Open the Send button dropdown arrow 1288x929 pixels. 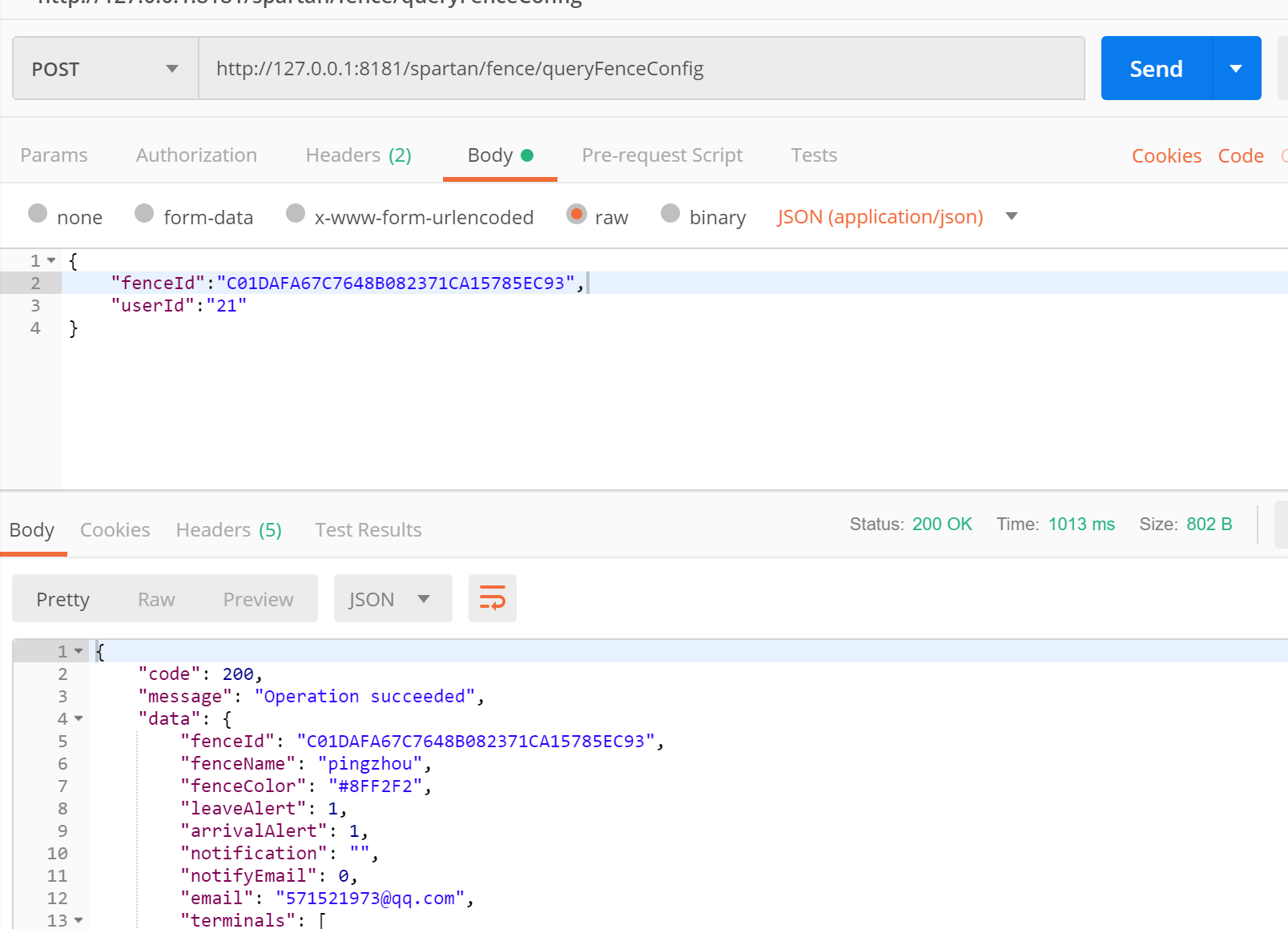(x=1236, y=69)
